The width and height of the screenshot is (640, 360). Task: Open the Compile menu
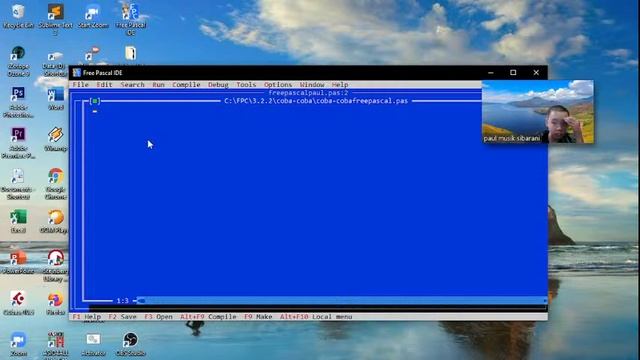tap(186, 84)
